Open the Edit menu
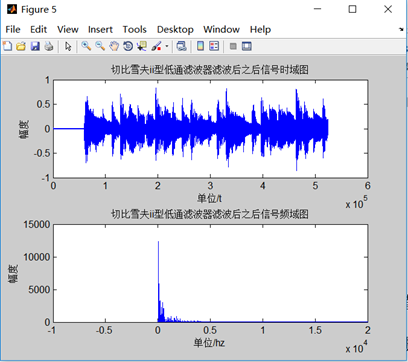This screenshot has width=408, height=362. [39, 29]
